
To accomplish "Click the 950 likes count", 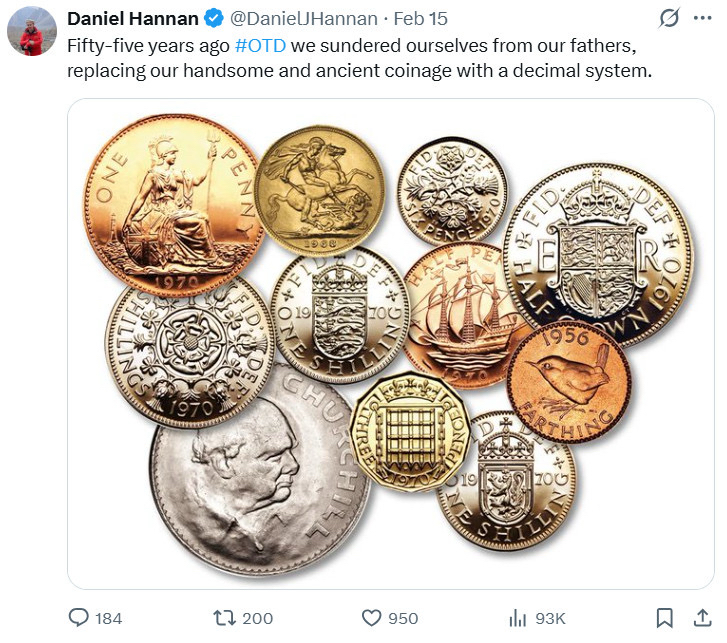I will click(403, 618).
